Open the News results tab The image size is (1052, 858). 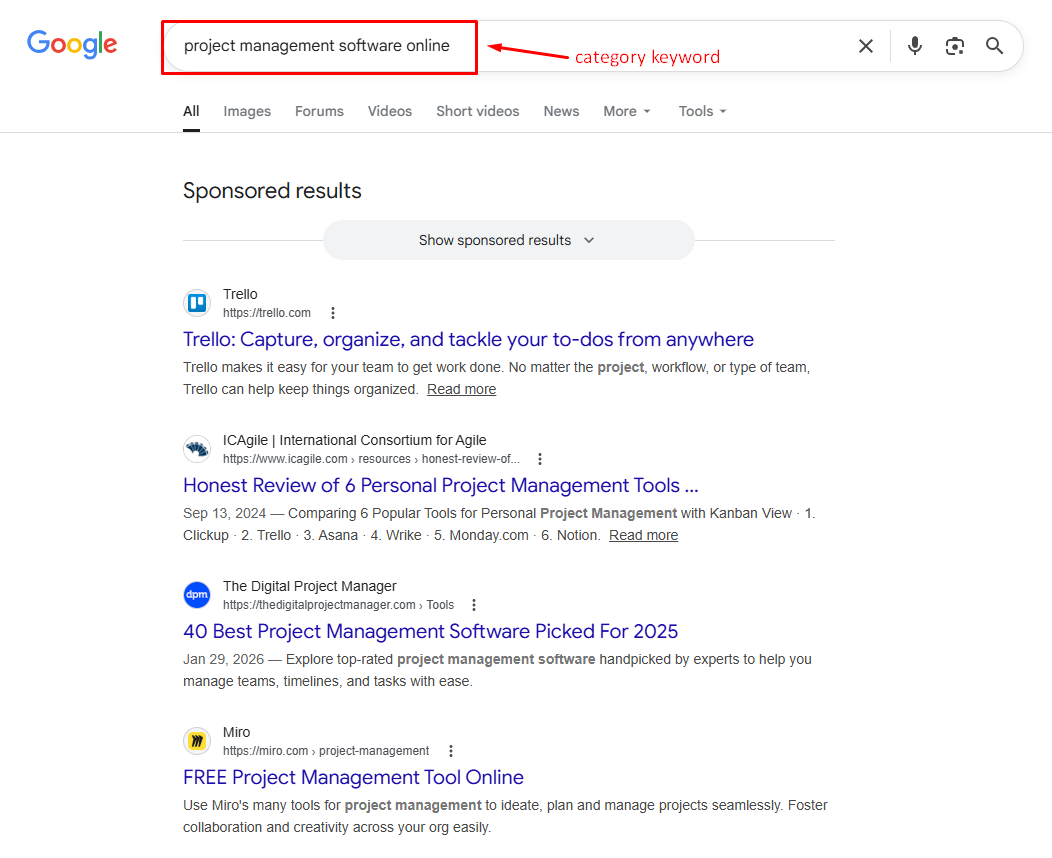coord(561,111)
